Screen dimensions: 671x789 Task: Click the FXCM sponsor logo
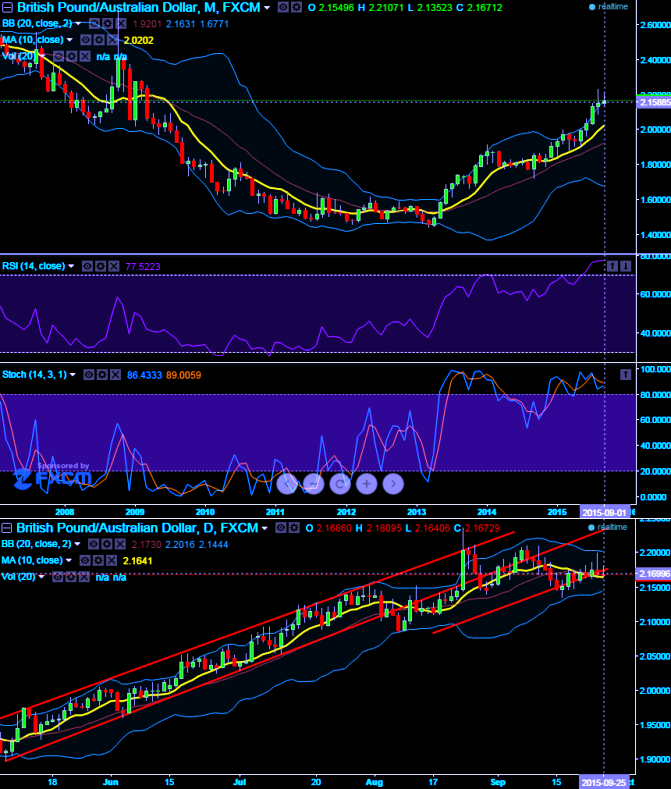click(x=52, y=477)
